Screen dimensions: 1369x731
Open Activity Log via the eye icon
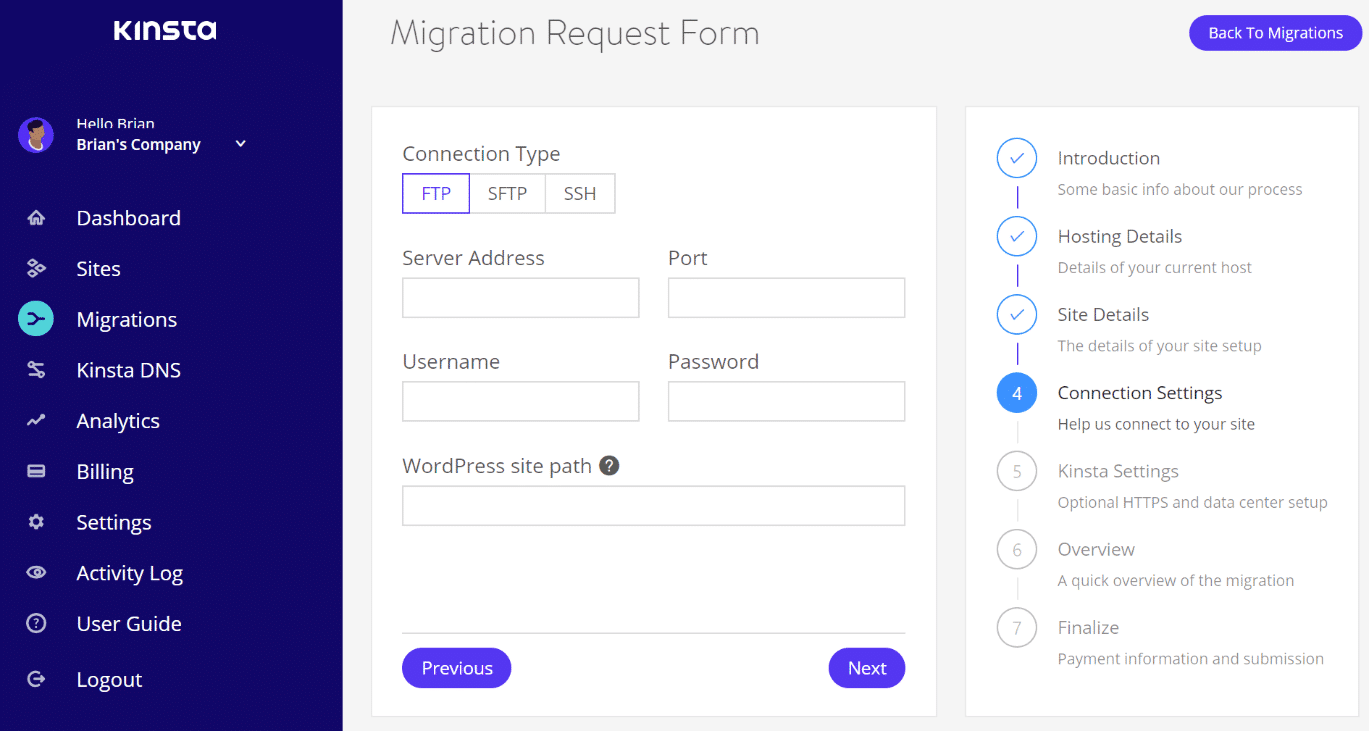coord(36,573)
